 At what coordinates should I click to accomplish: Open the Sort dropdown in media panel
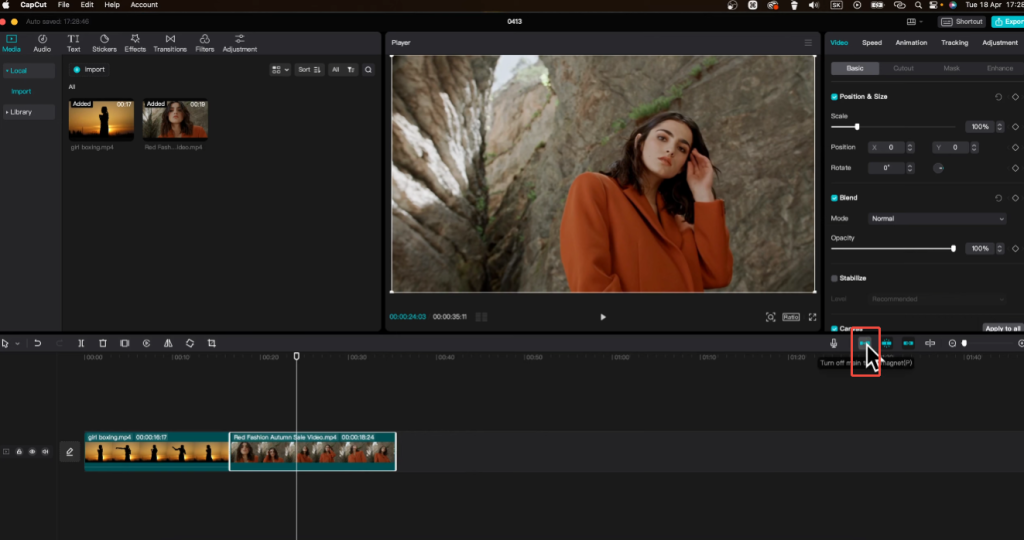(x=310, y=70)
